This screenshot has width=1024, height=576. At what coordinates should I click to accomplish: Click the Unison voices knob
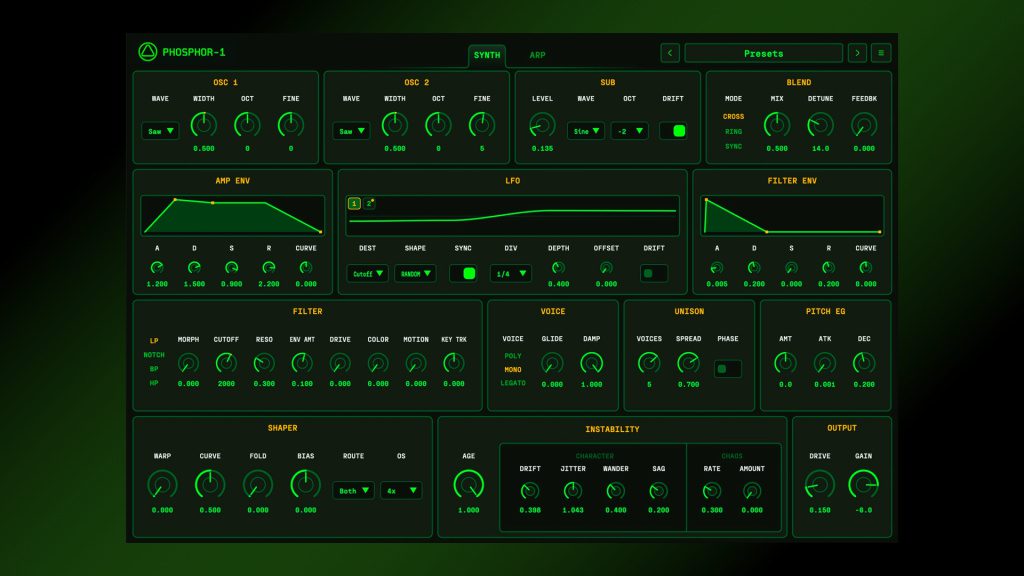coord(649,363)
